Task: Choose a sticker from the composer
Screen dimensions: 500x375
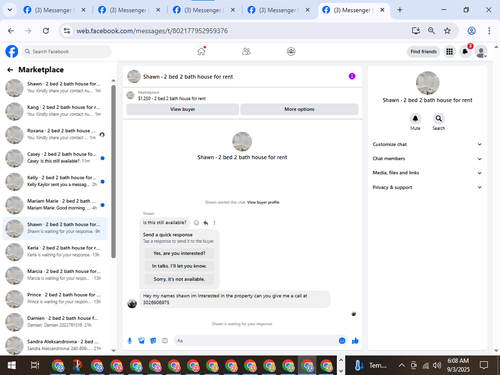Action: click(x=153, y=341)
